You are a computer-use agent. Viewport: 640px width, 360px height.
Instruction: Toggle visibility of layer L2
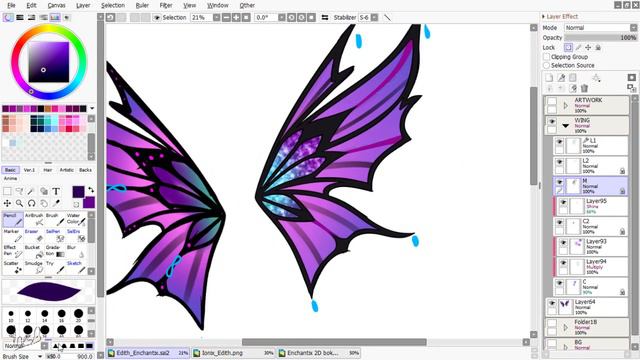[x=559, y=162]
